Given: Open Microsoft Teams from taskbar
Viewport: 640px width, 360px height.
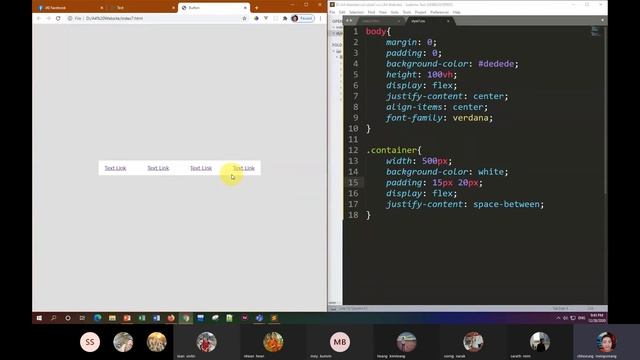Looking at the screenshot, I should pos(259,318).
